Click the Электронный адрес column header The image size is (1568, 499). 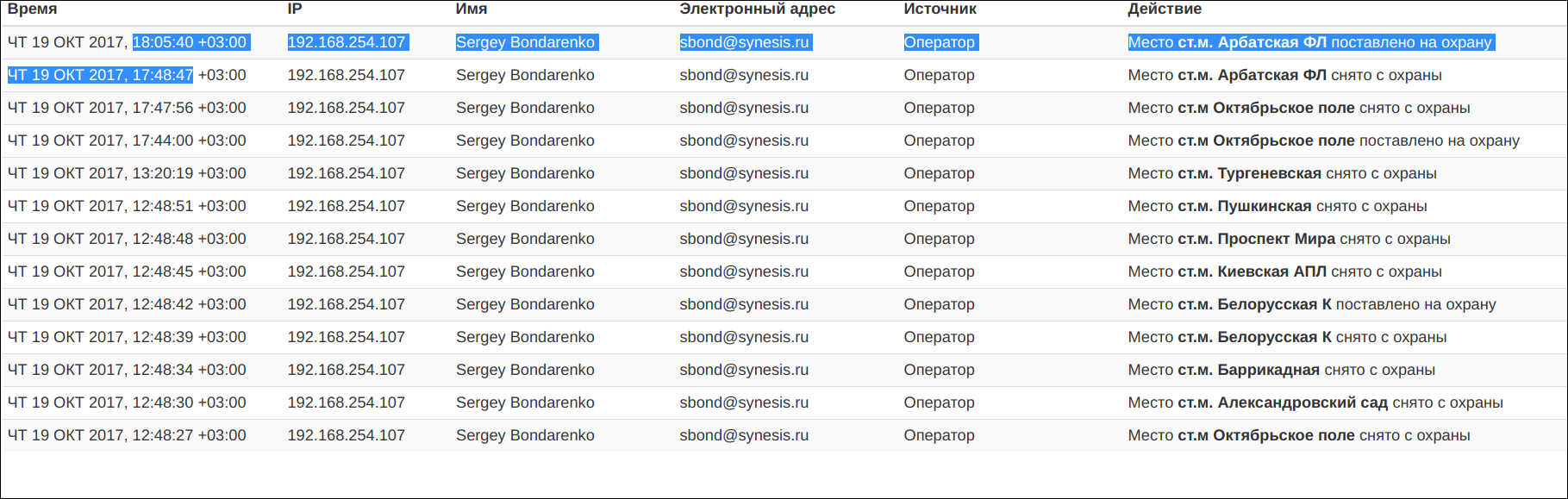click(x=758, y=9)
